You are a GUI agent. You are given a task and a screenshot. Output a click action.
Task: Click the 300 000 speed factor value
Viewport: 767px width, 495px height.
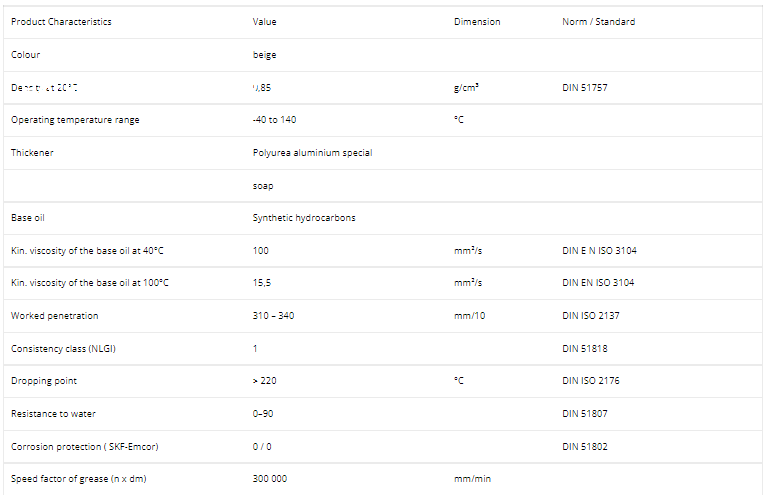pyautogui.click(x=270, y=479)
